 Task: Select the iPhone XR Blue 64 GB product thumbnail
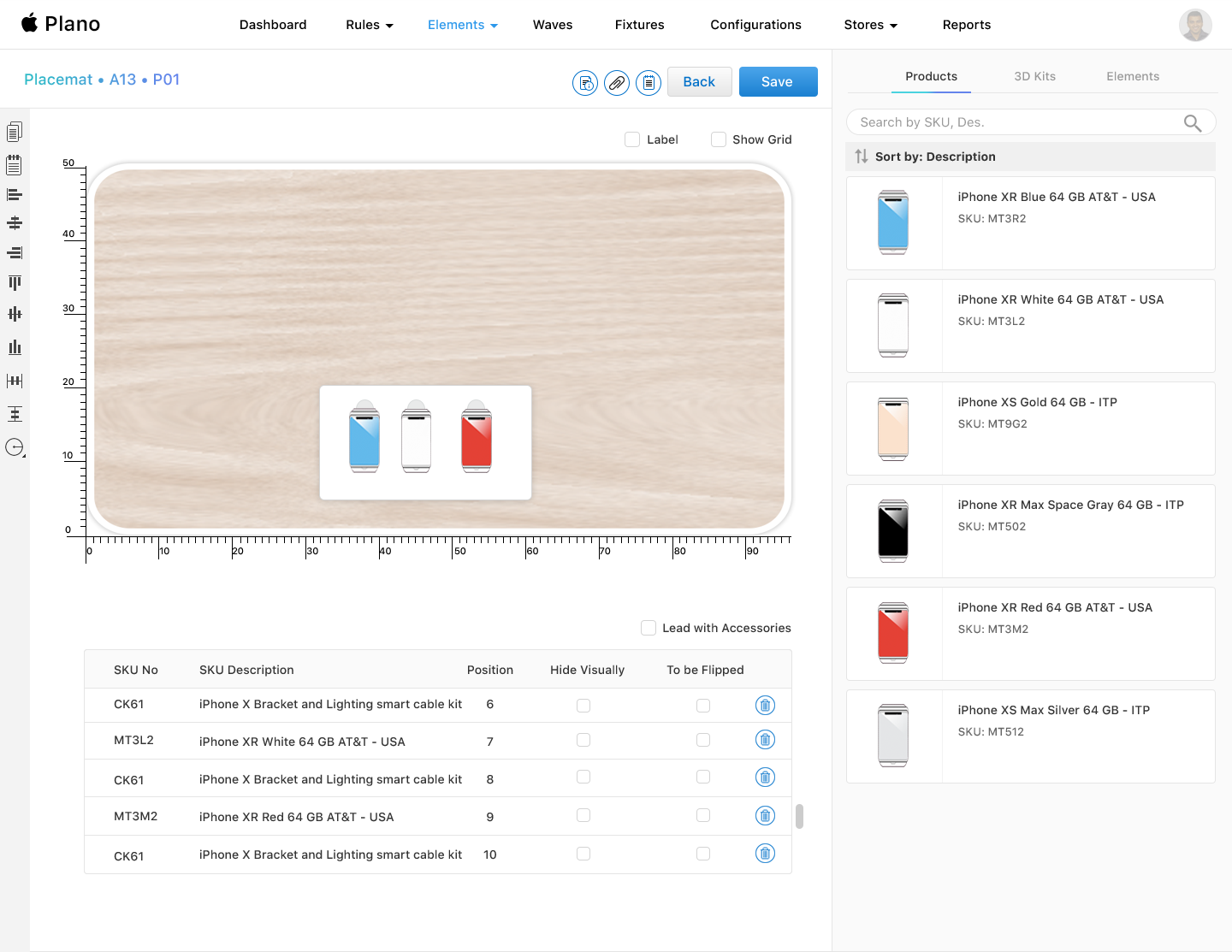pyautogui.click(x=893, y=222)
